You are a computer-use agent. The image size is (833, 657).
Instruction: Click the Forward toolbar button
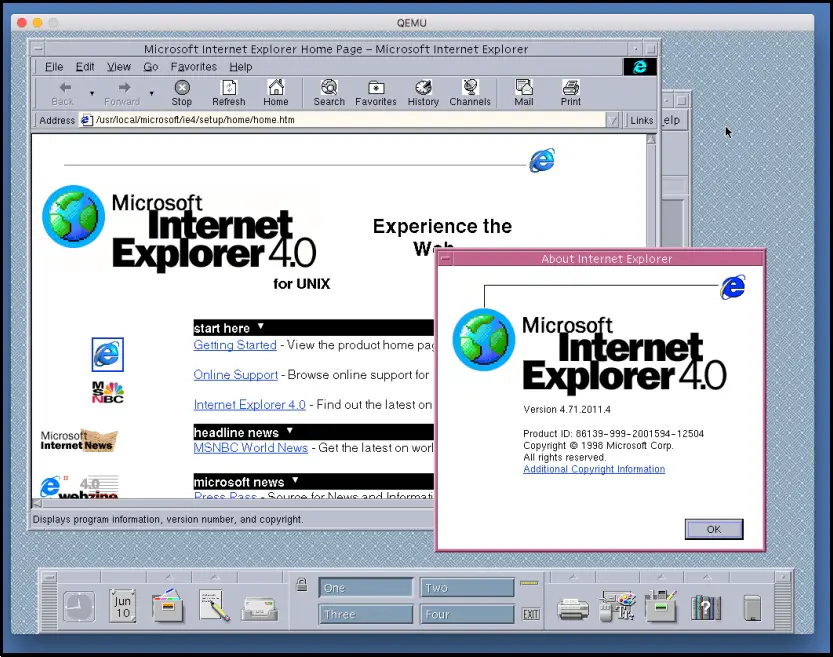click(123, 93)
